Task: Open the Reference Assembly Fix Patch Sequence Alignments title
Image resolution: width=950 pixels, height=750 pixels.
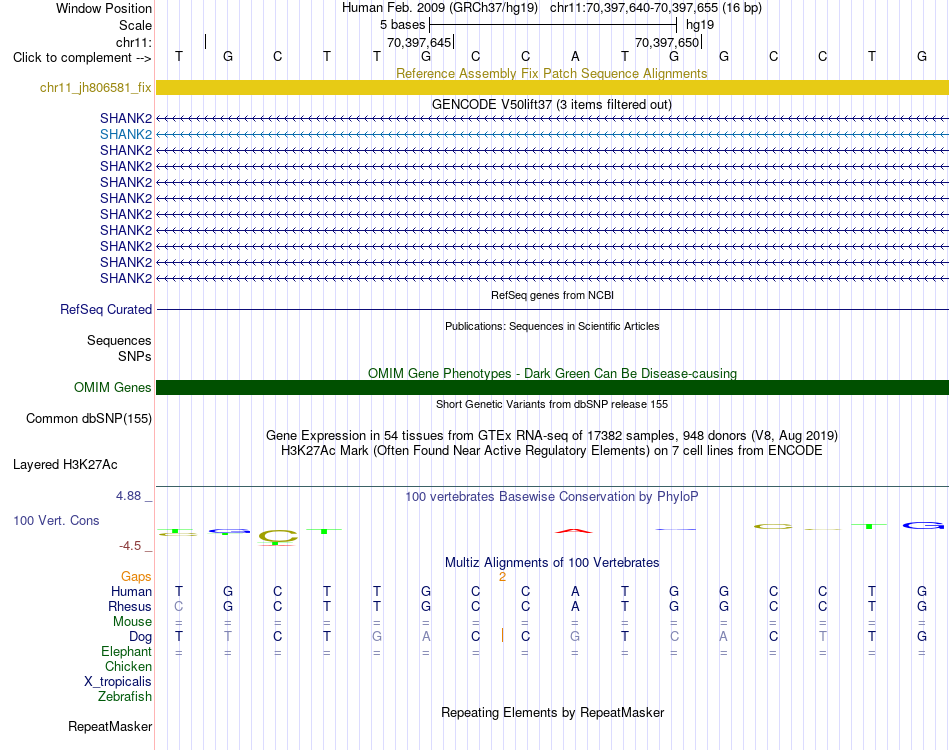Action: tap(551, 73)
